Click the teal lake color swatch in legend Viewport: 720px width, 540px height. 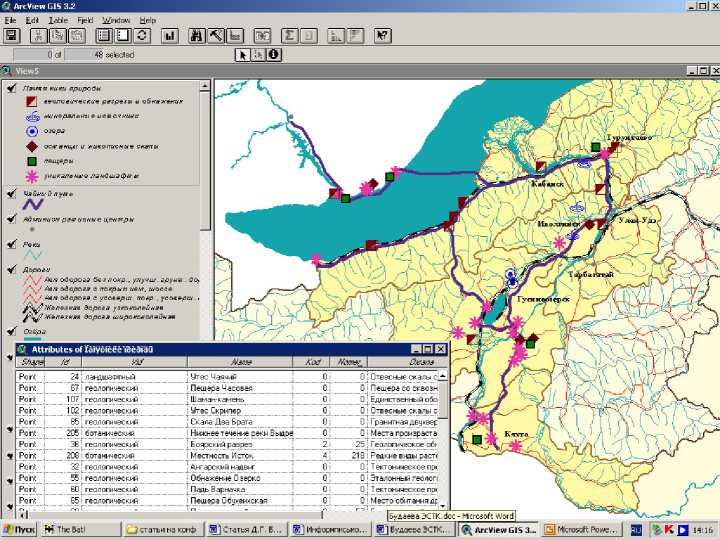(32, 340)
